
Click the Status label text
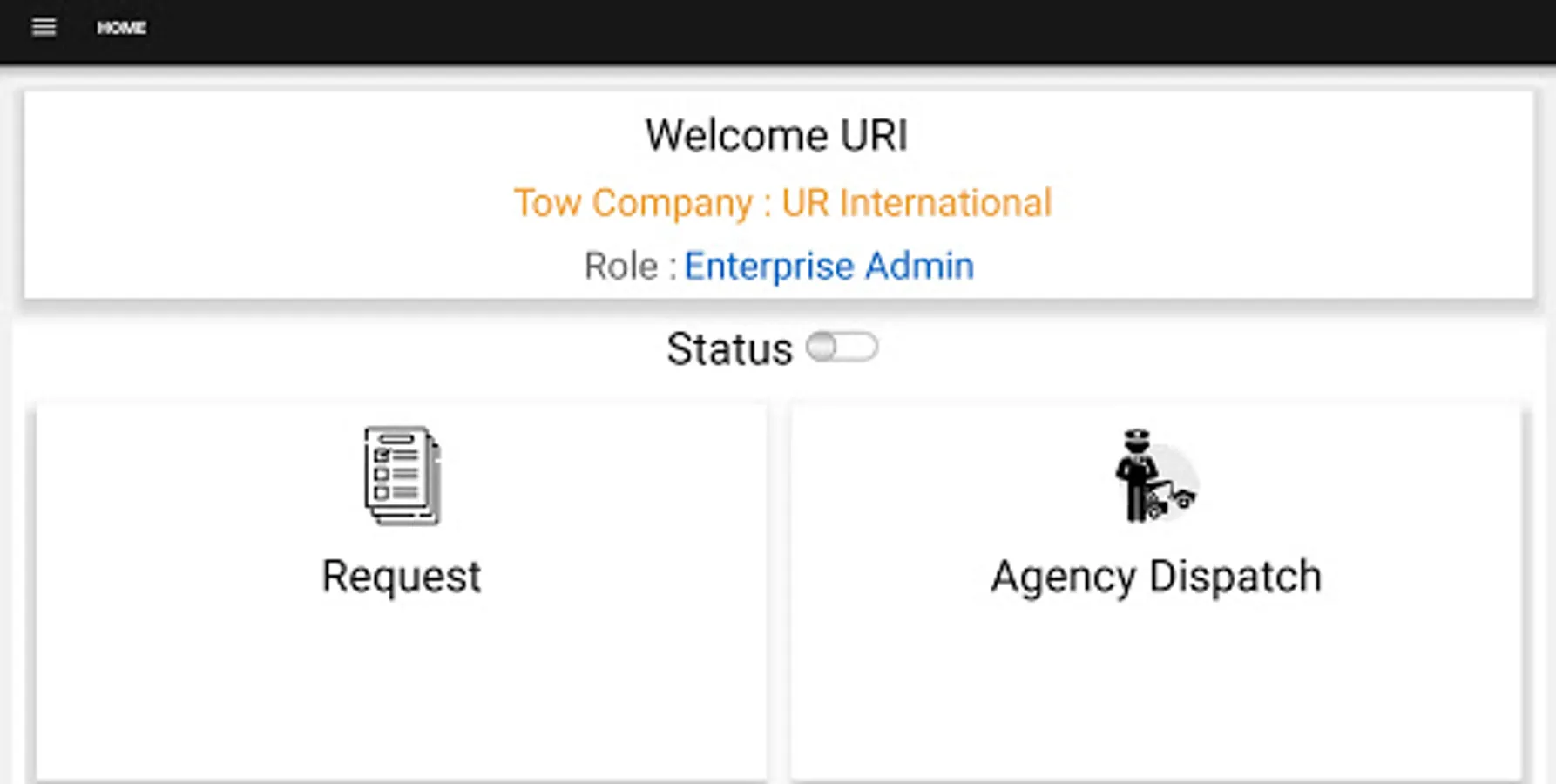pos(729,349)
